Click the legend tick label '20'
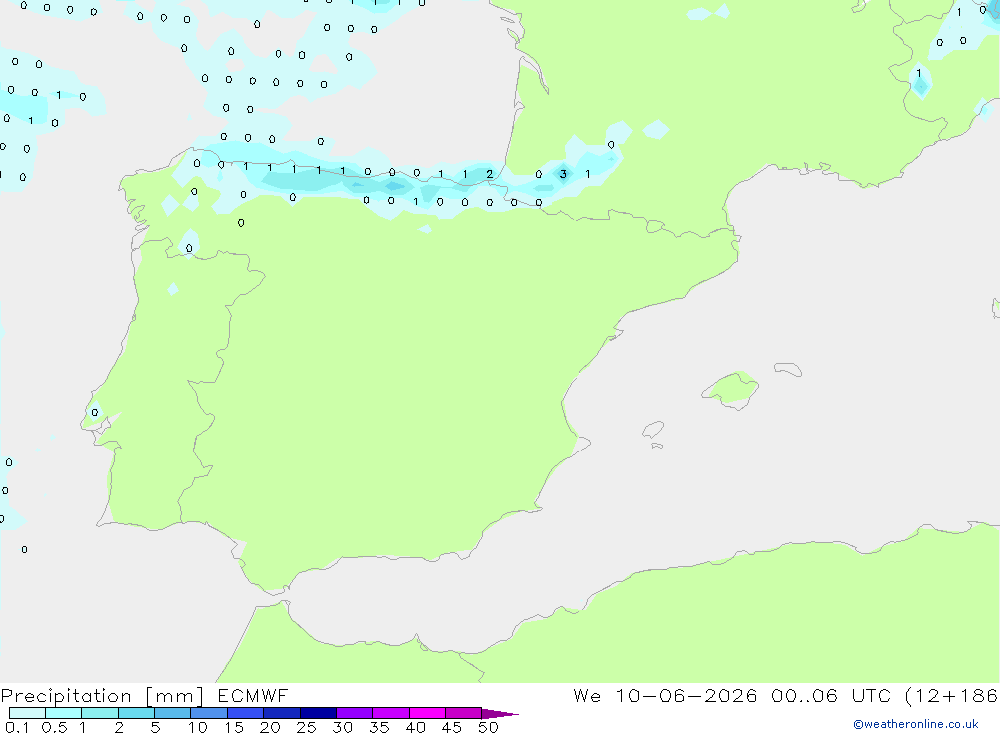Image resolution: width=1000 pixels, height=733 pixels. (x=270, y=727)
